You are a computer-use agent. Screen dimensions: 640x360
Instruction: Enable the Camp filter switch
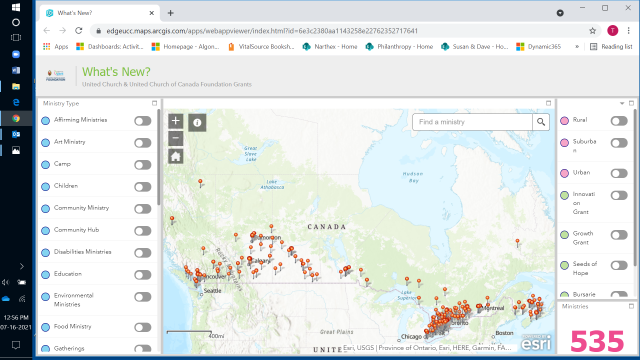(142, 165)
